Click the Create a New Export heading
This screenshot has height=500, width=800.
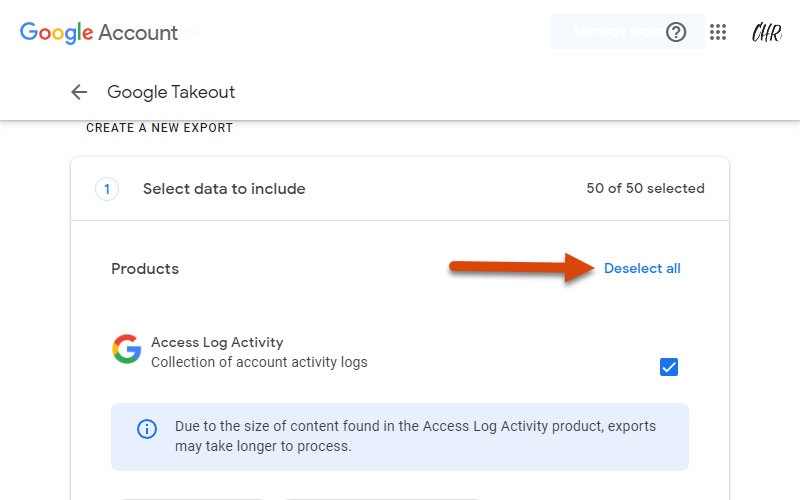click(x=159, y=128)
